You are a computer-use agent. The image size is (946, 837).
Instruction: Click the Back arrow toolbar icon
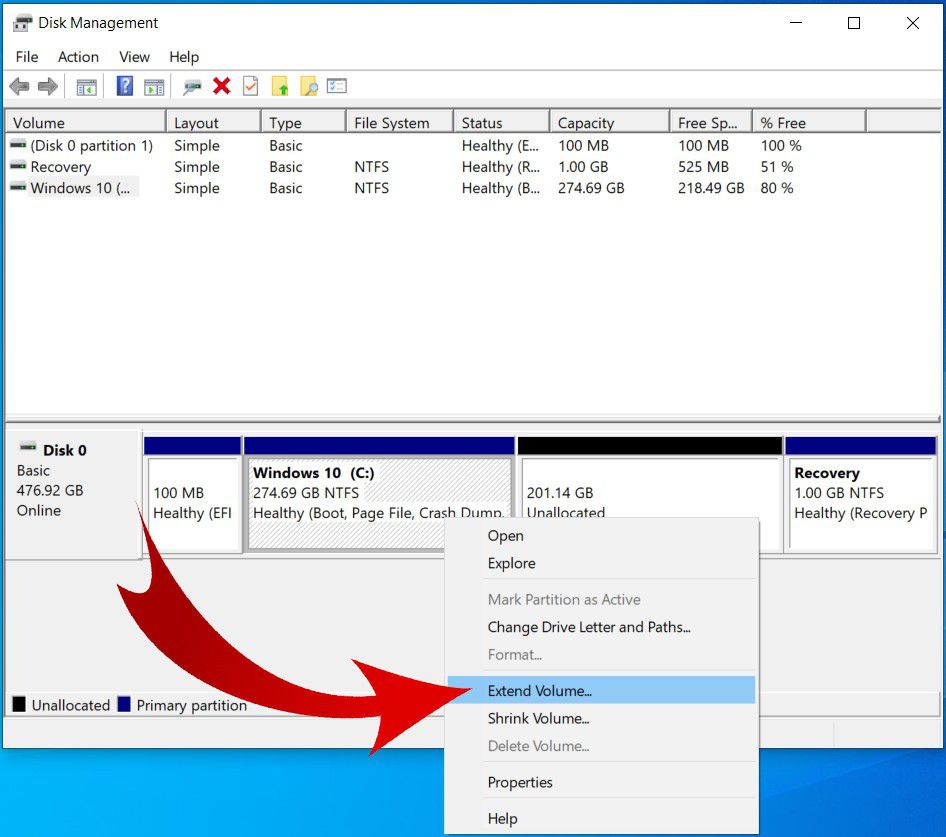pyautogui.click(x=19, y=87)
